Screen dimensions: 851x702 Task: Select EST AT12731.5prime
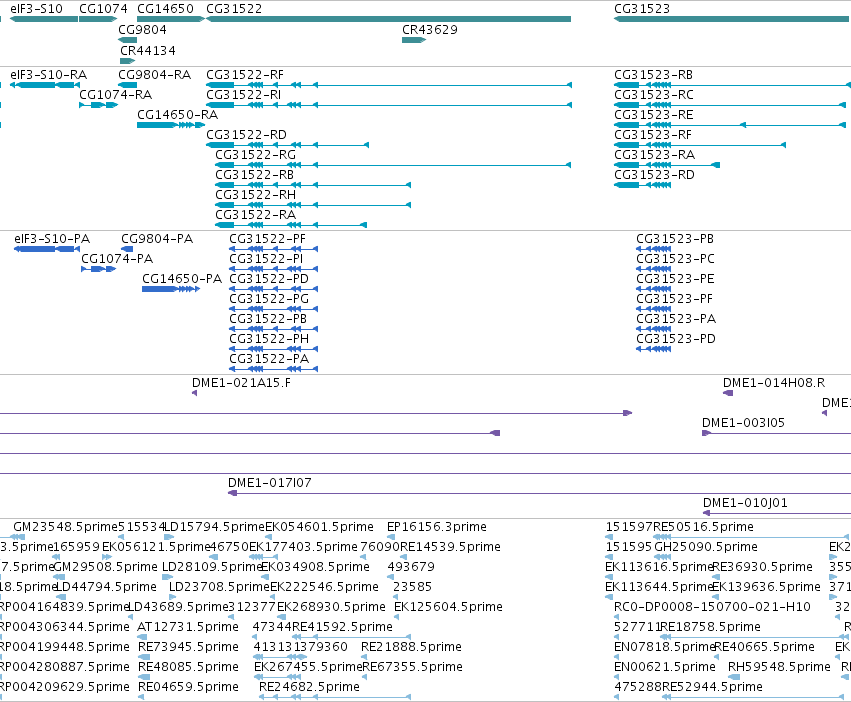pos(188,627)
